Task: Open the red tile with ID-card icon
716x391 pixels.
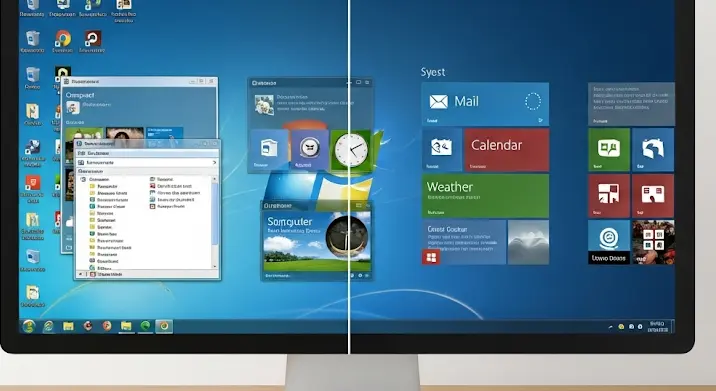Action: point(653,196)
